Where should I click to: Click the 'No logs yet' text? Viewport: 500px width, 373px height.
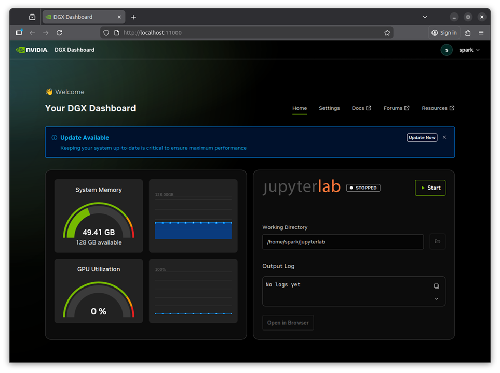tap(283, 284)
